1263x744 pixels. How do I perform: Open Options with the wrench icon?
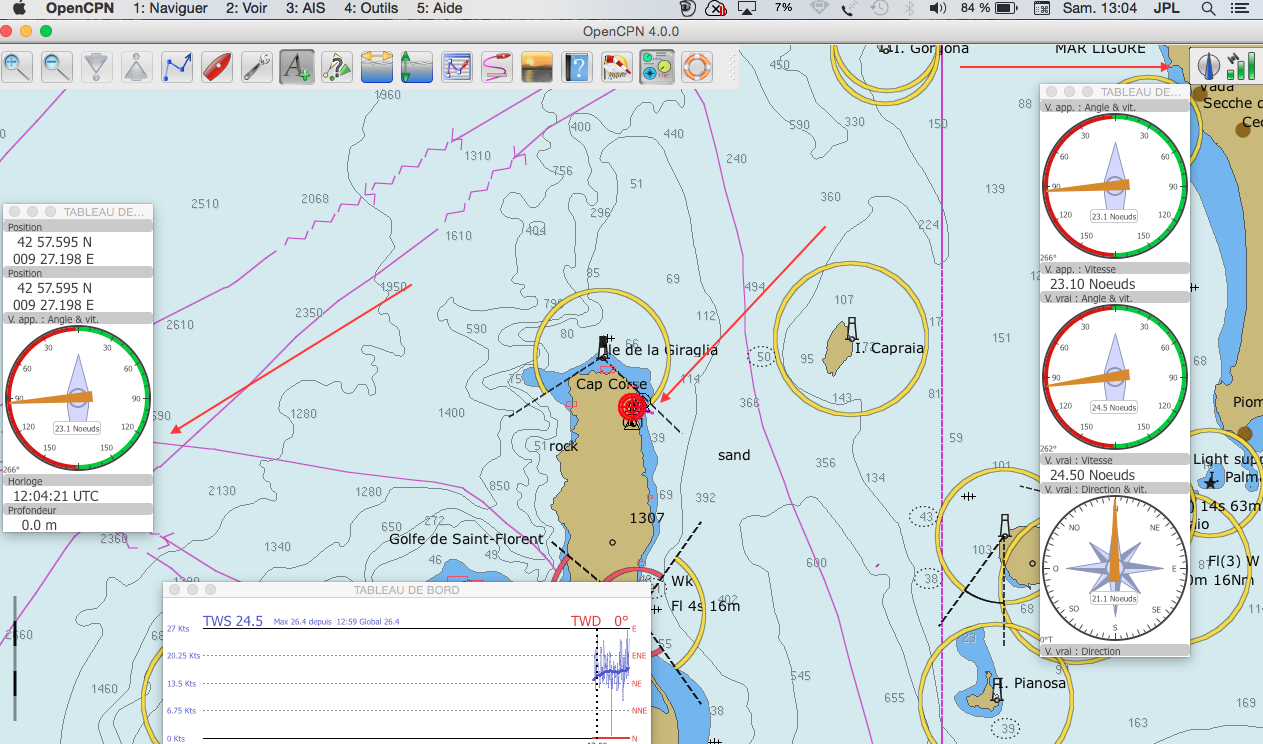click(x=257, y=67)
